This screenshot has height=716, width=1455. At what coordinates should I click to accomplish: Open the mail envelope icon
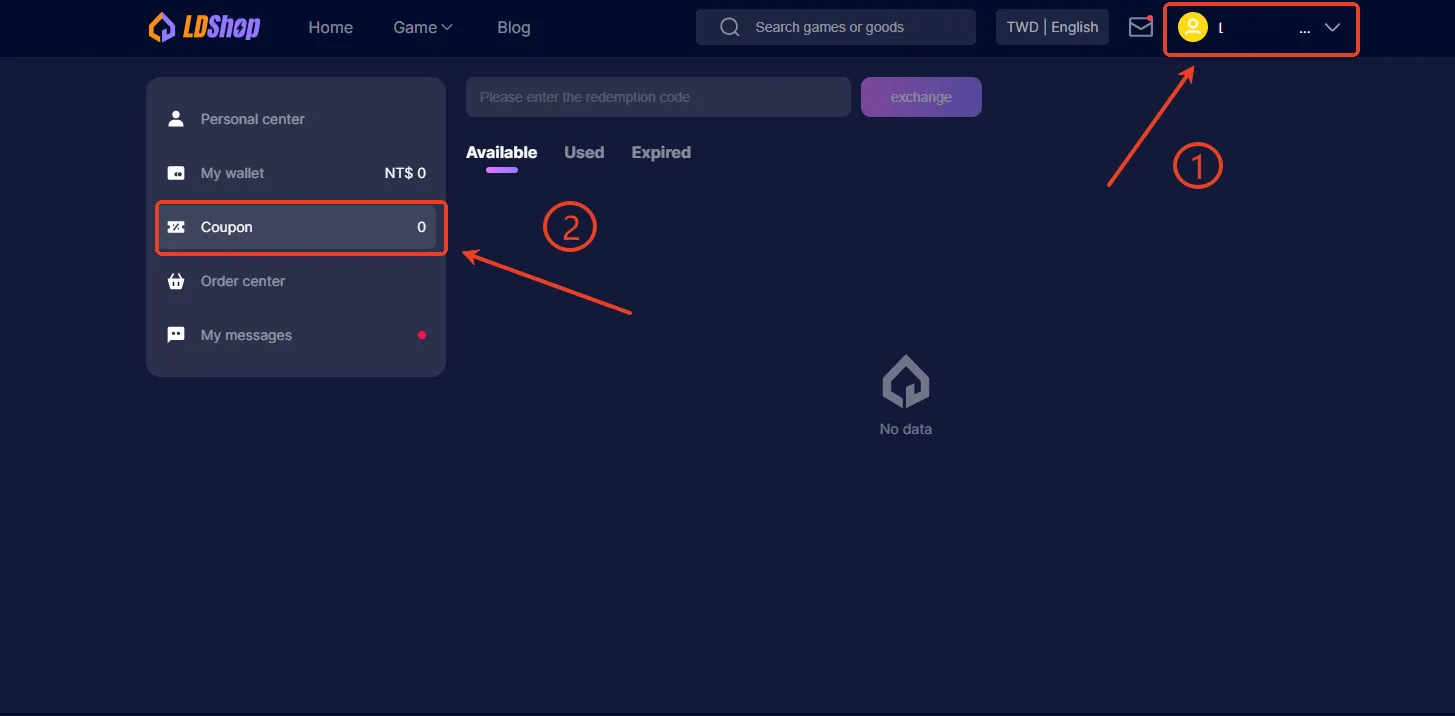click(1140, 27)
